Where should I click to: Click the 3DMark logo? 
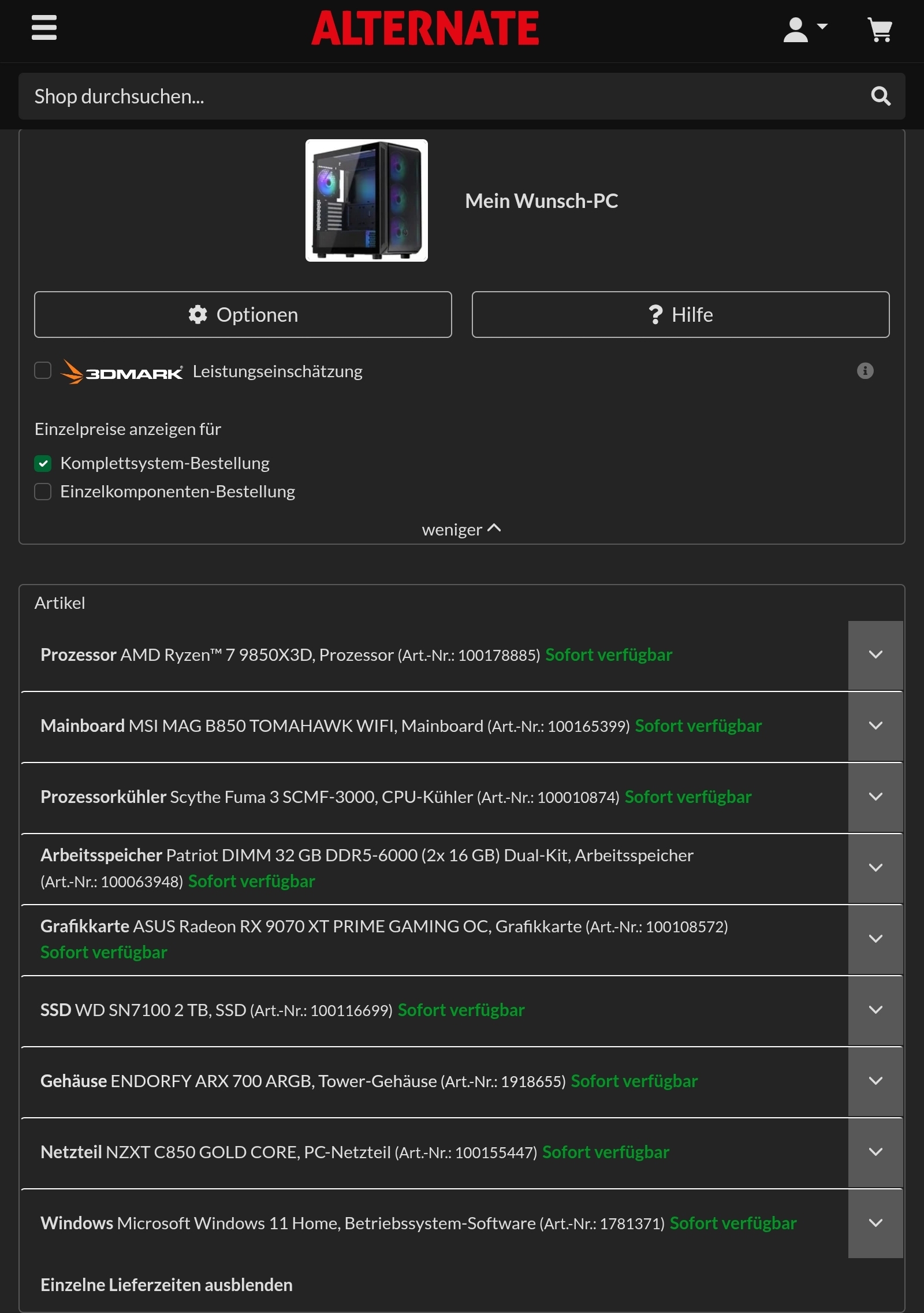122,371
